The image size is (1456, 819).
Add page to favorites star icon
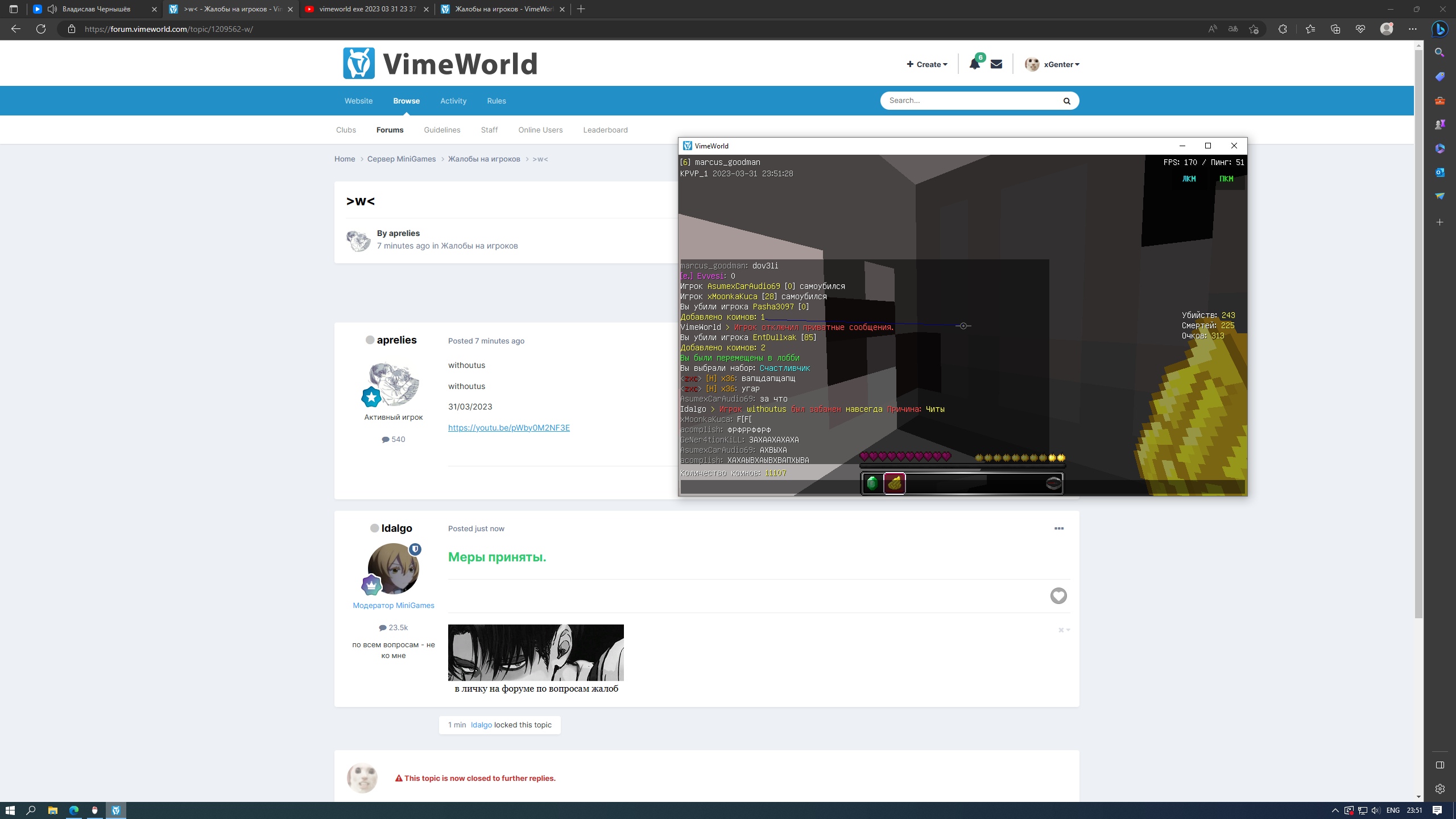point(1254,29)
